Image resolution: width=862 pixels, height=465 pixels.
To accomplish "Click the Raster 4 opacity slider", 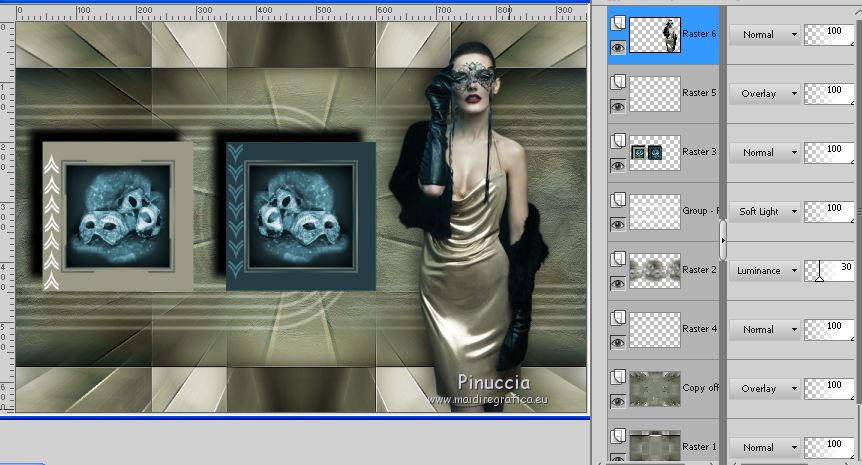I will (829, 330).
